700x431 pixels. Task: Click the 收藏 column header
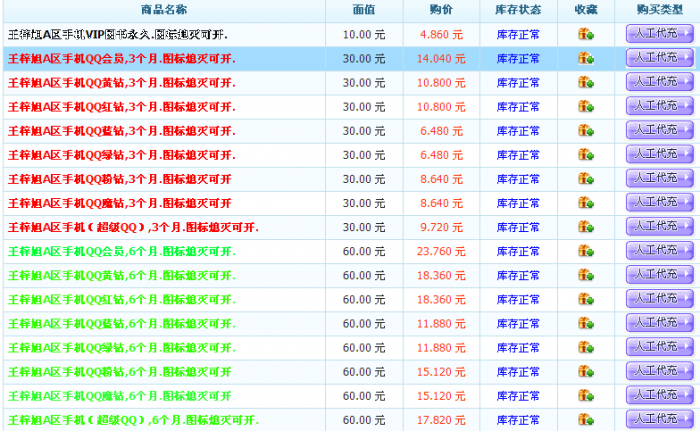[586, 9]
